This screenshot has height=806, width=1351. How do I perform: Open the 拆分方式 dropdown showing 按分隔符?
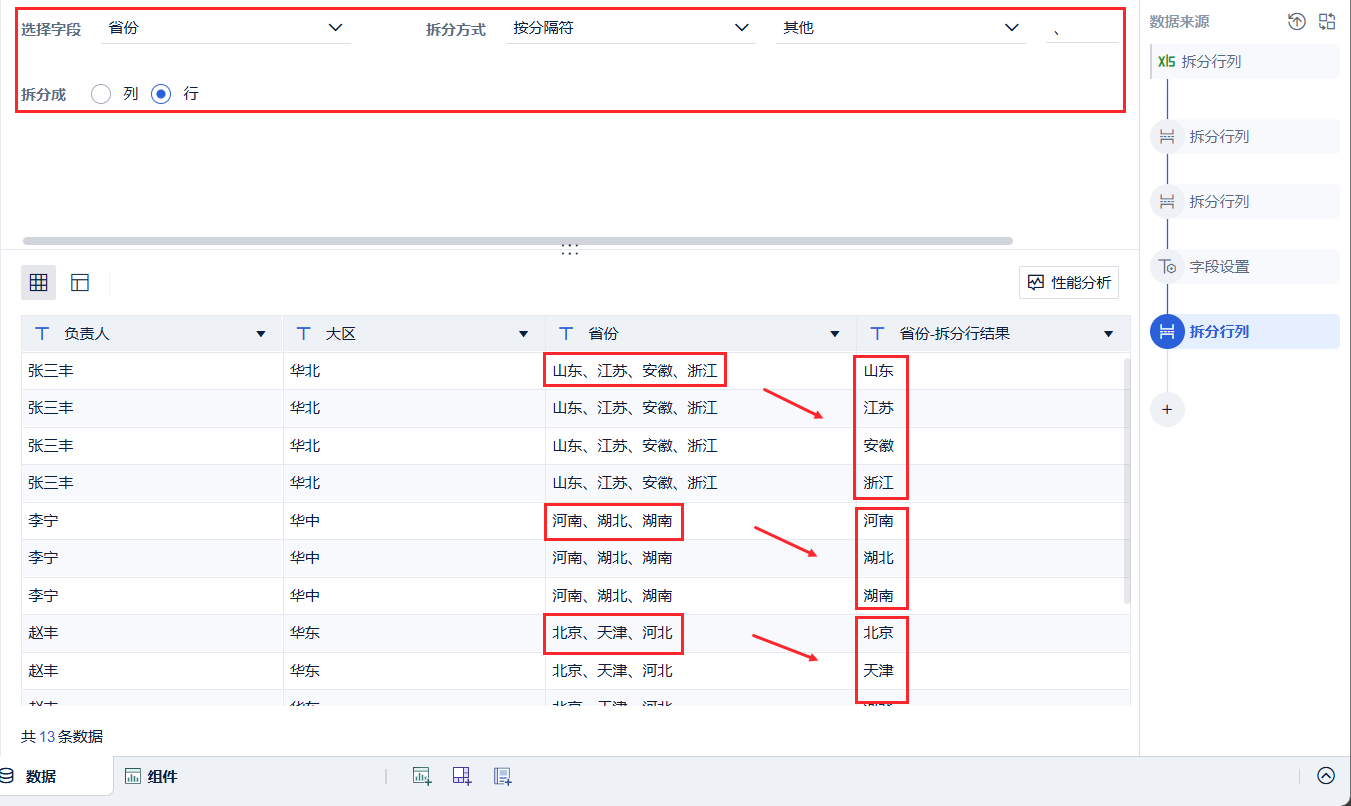630,28
